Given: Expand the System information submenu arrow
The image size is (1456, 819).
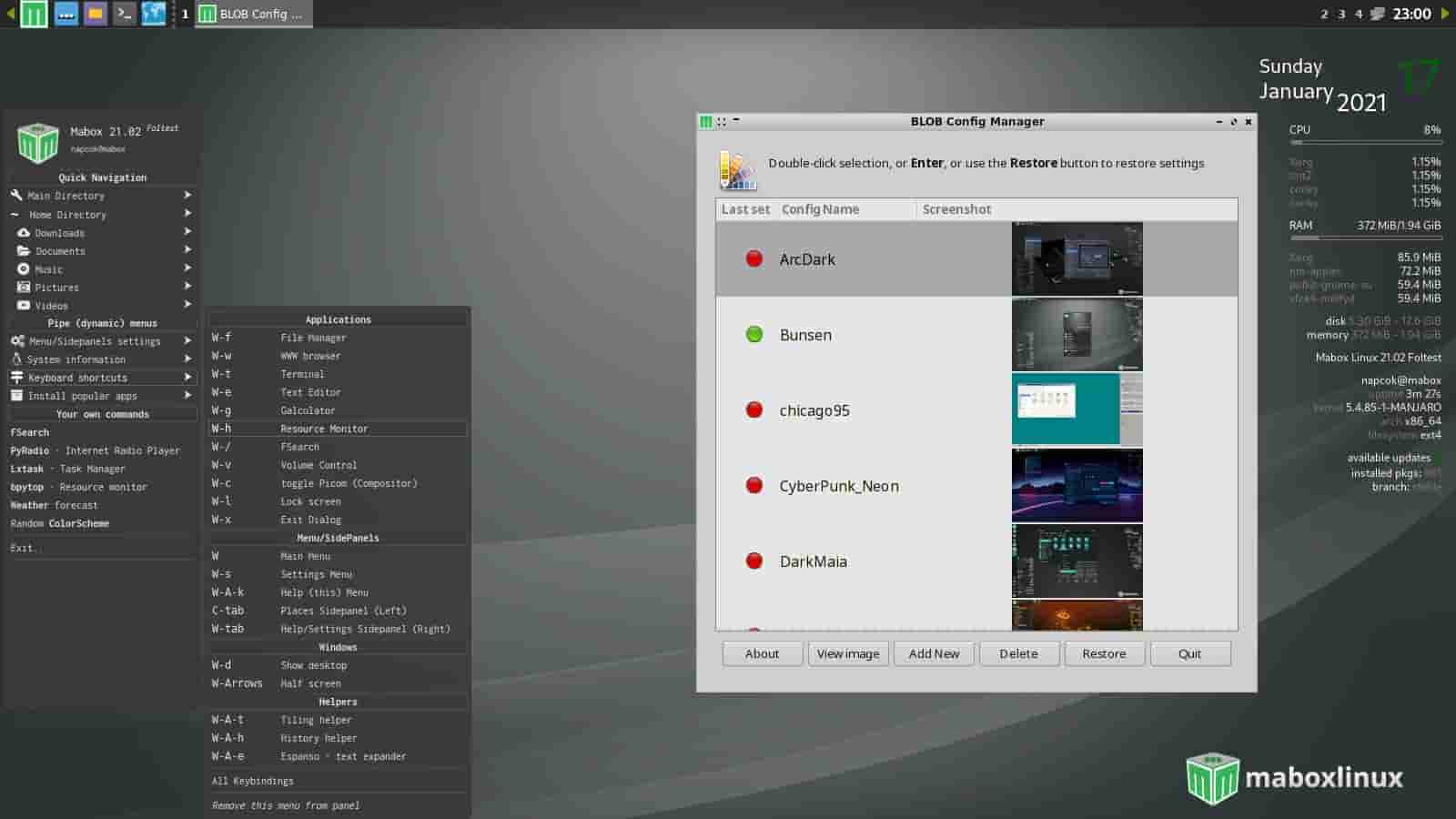Looking at the screenshot, I should tap(187, 359).
